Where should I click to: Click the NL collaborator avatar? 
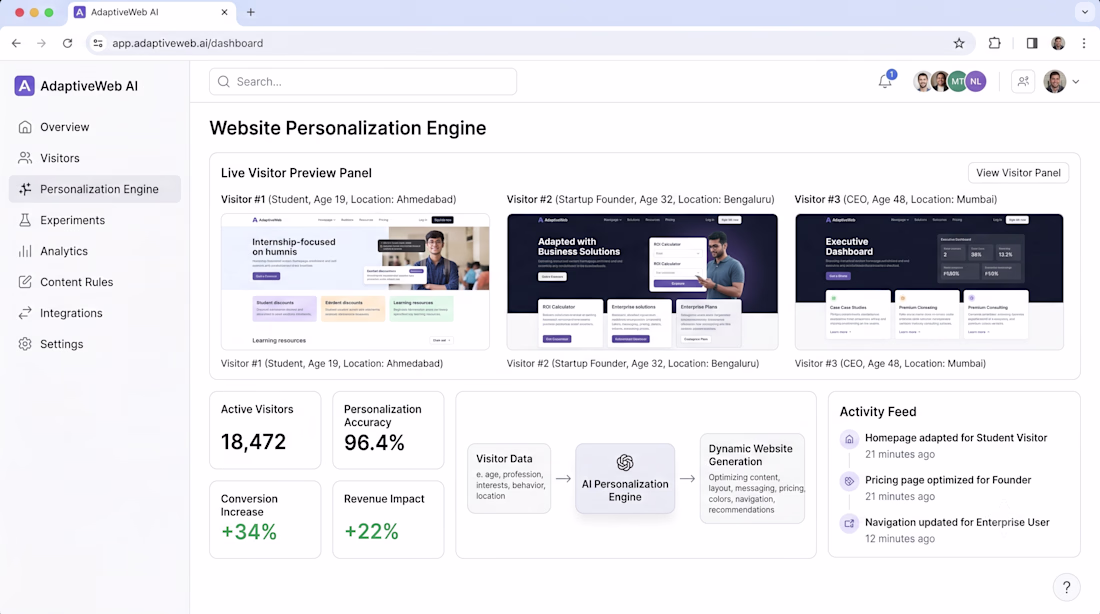[976, 81]
